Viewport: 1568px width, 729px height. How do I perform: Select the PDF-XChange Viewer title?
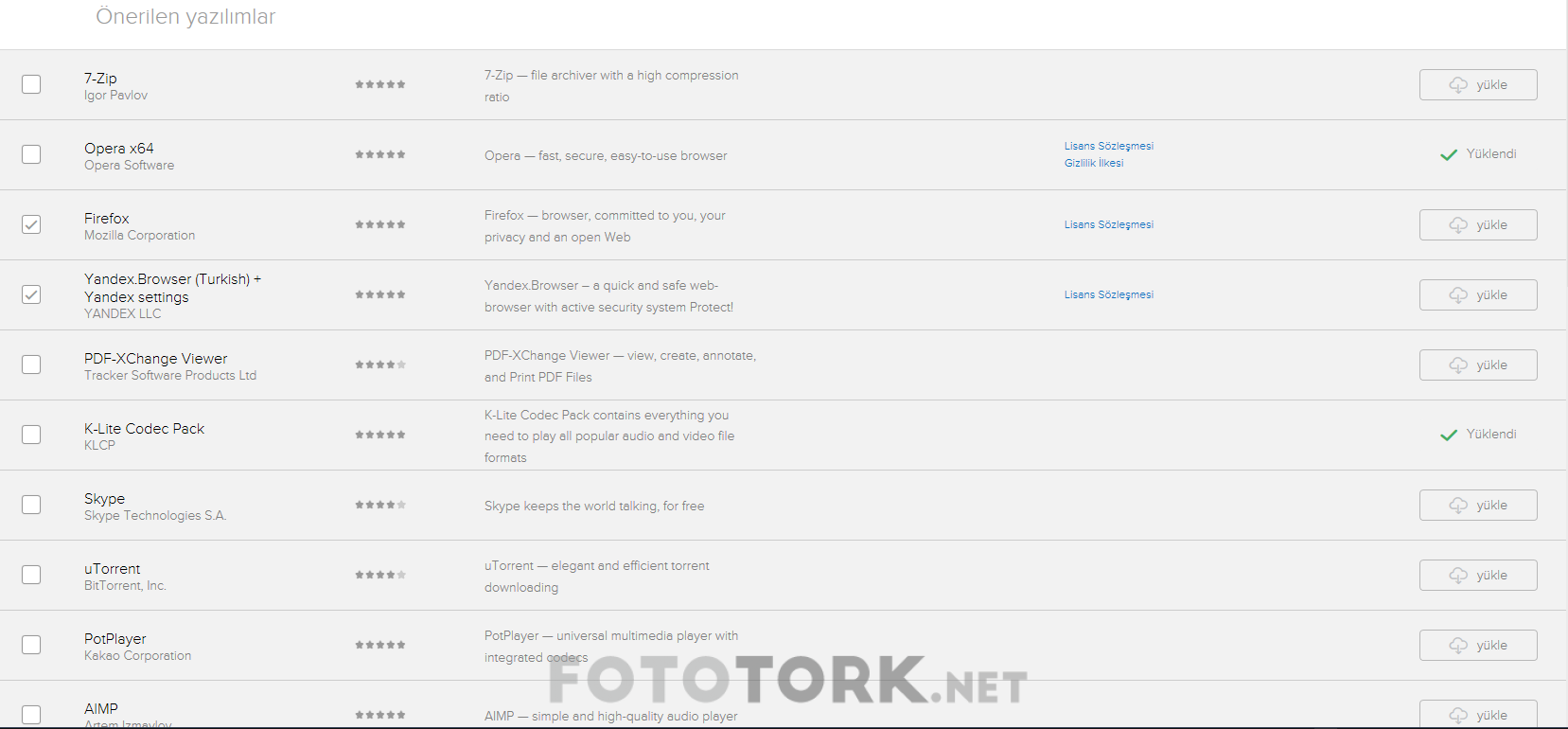tap(156, 359)
